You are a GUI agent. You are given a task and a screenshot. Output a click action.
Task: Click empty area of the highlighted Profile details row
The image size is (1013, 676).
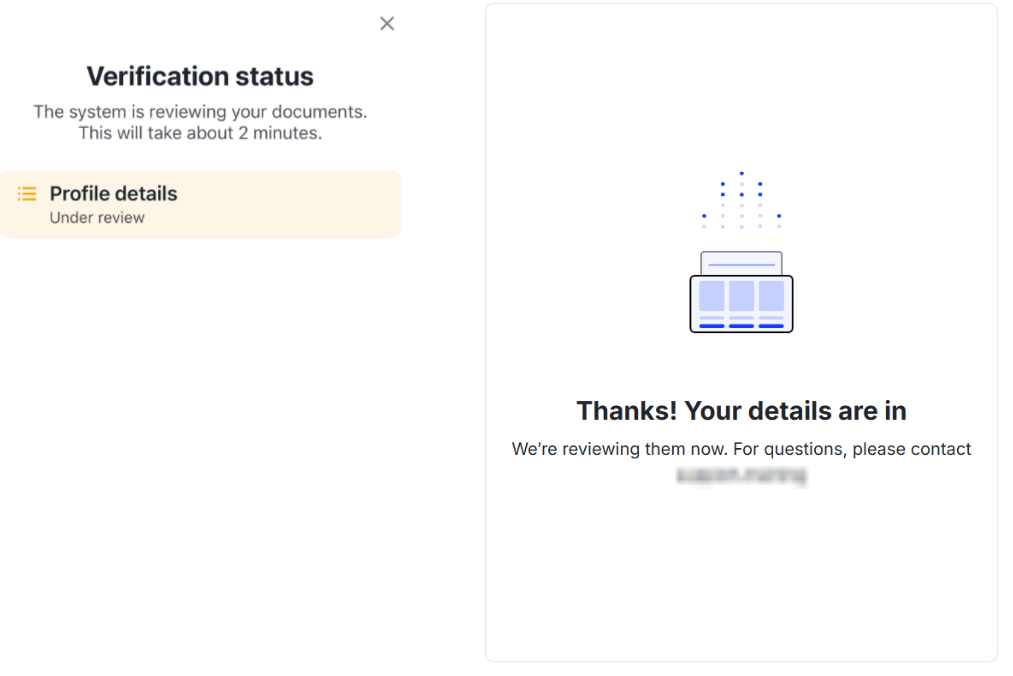click(300, 204)
